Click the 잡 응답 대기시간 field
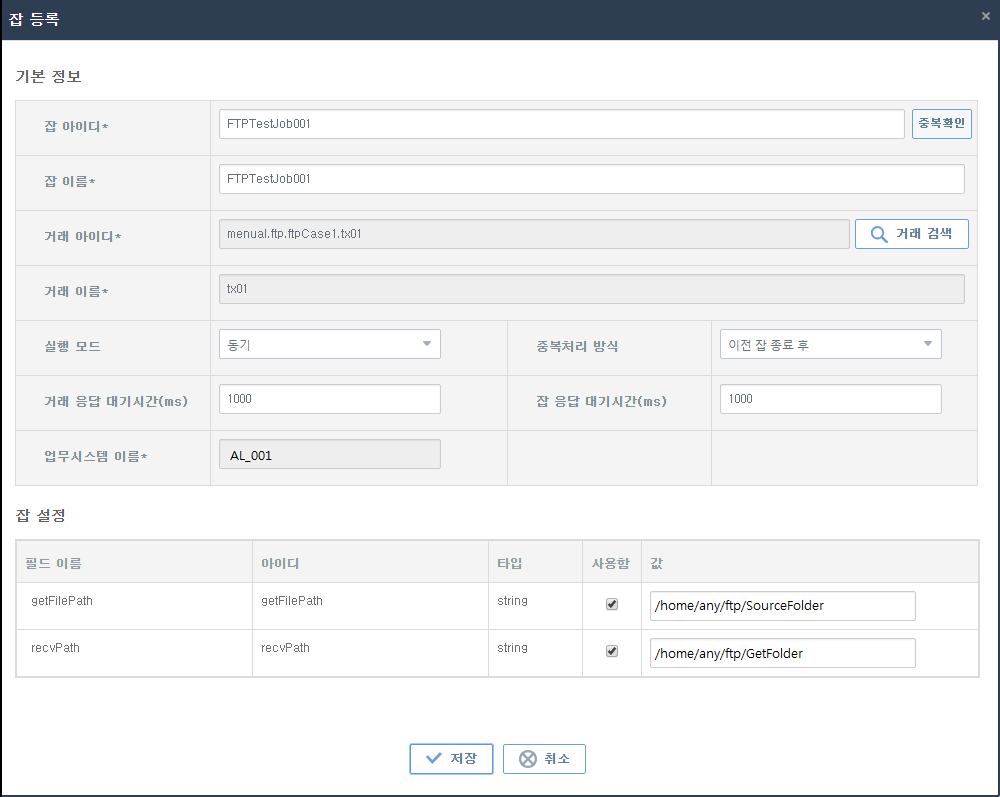This screenshot has width=1000, height=797. pos(830,399)
